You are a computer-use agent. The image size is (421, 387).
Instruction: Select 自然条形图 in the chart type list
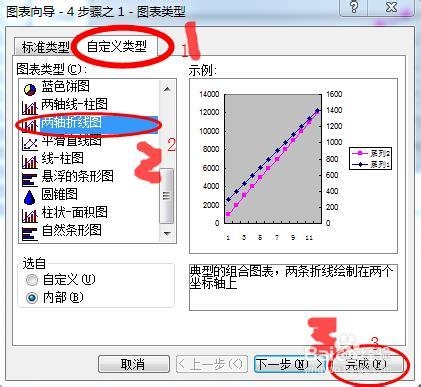71,230
